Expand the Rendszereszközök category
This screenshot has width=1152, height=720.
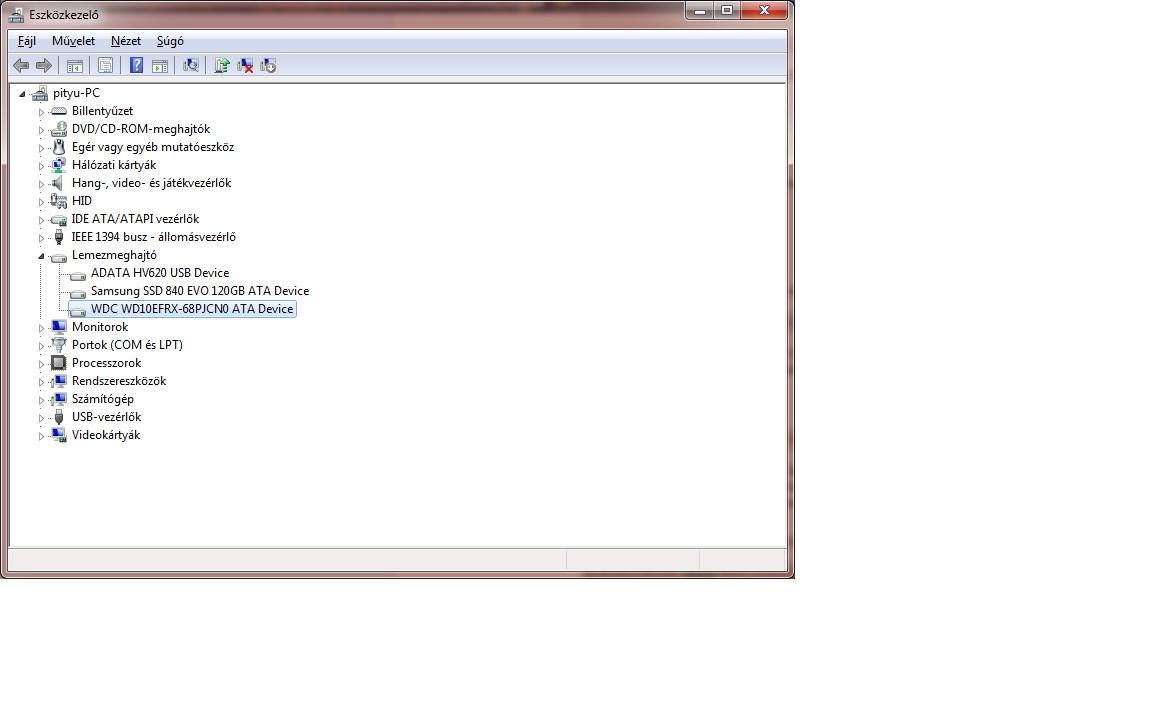pyautogui.click(x=41, y=382)
